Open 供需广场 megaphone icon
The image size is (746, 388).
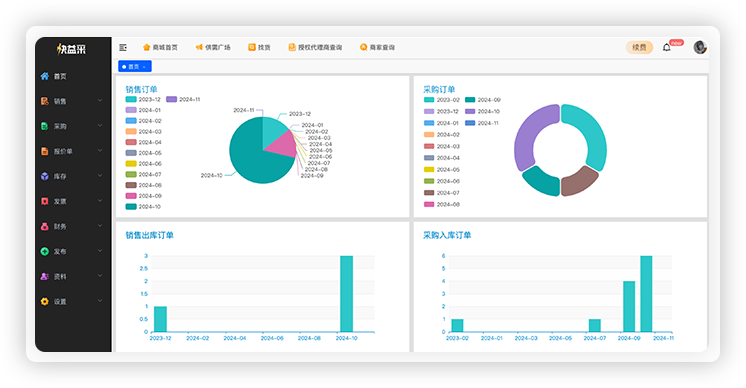(x=199, y=47)
